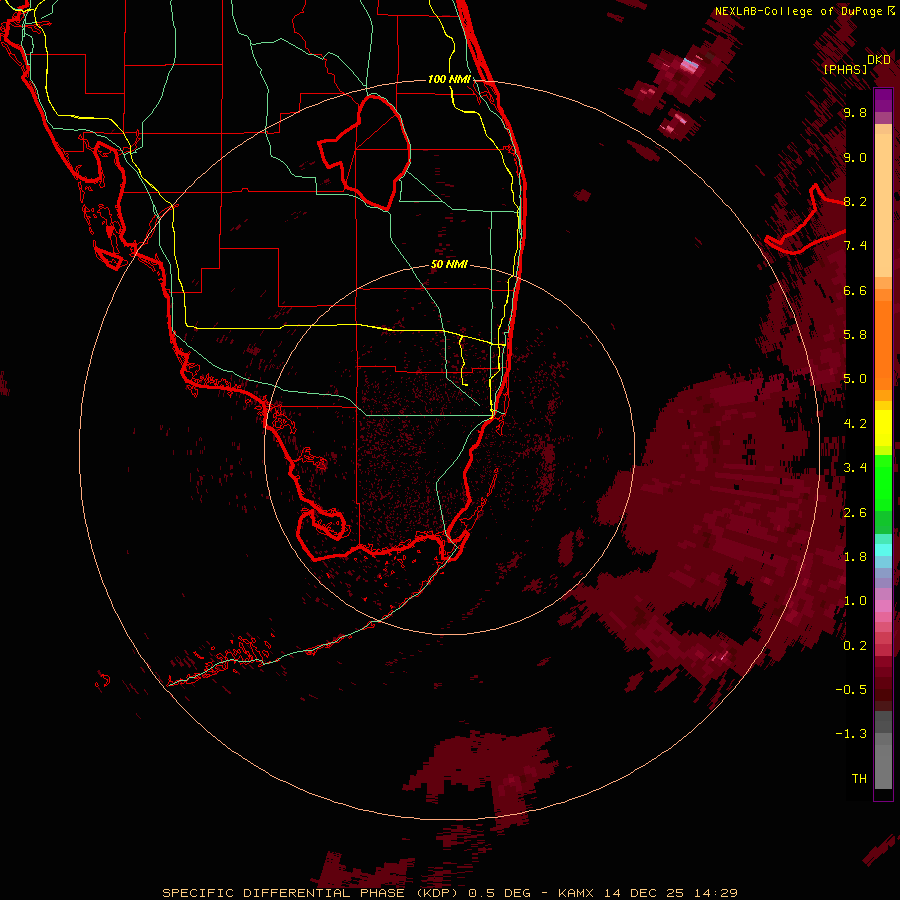900x900 pixels.
Task: Click the 1.8 legend value
Action: (855, 557)
